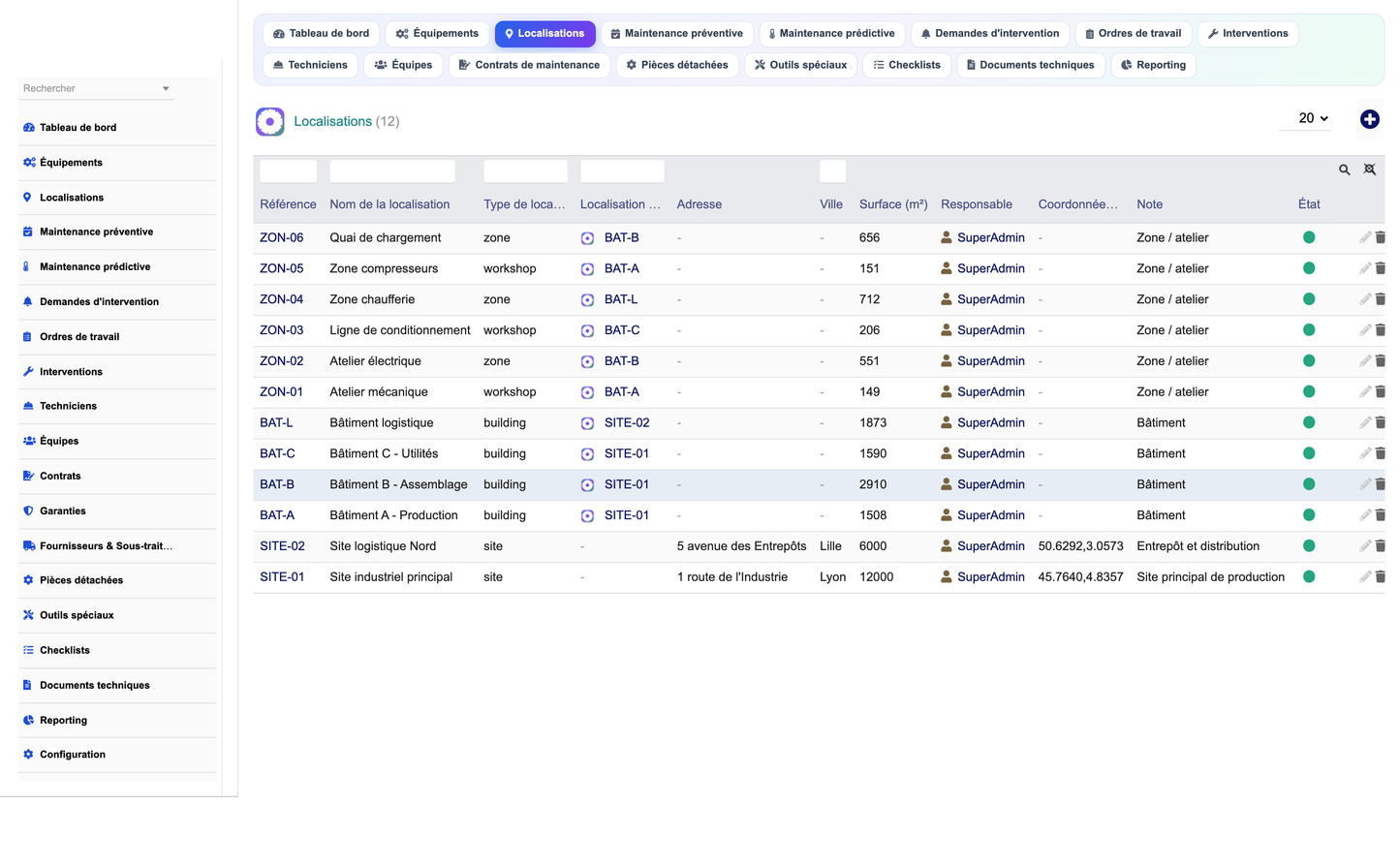Click the Ville filter input field
This screenshot has width=1400, height=867.
coord(832,171)
